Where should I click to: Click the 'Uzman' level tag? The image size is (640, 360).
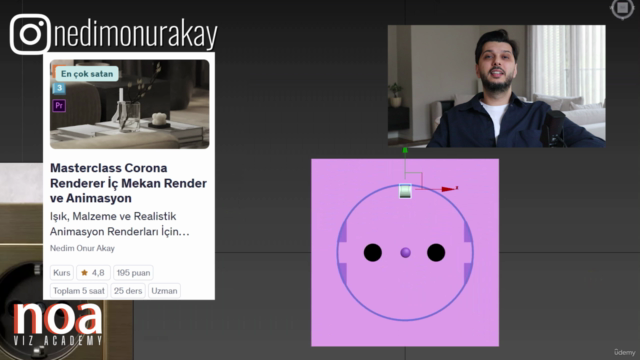click(x=164, y=291)
